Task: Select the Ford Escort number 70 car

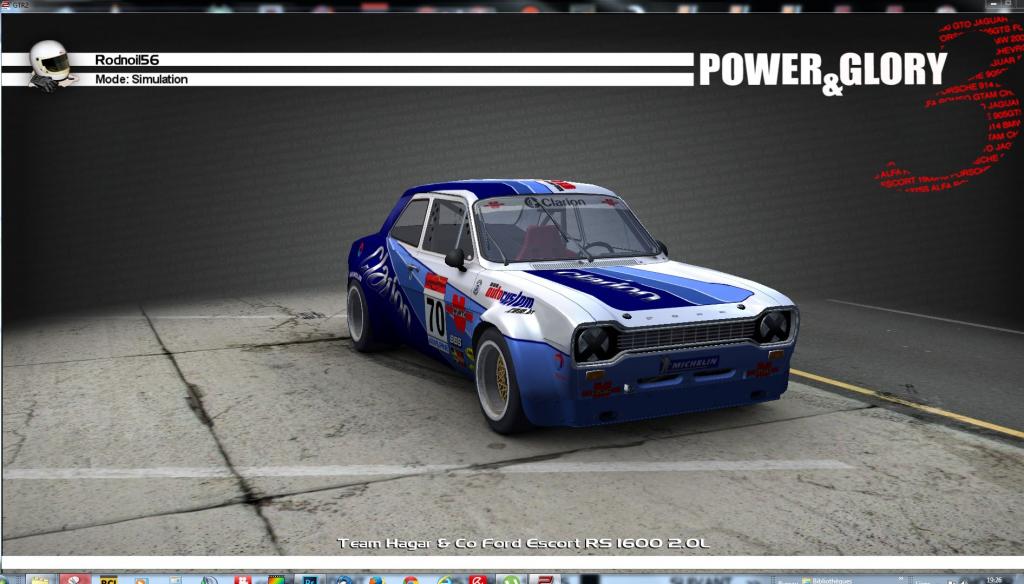Action: pos(571,306)
